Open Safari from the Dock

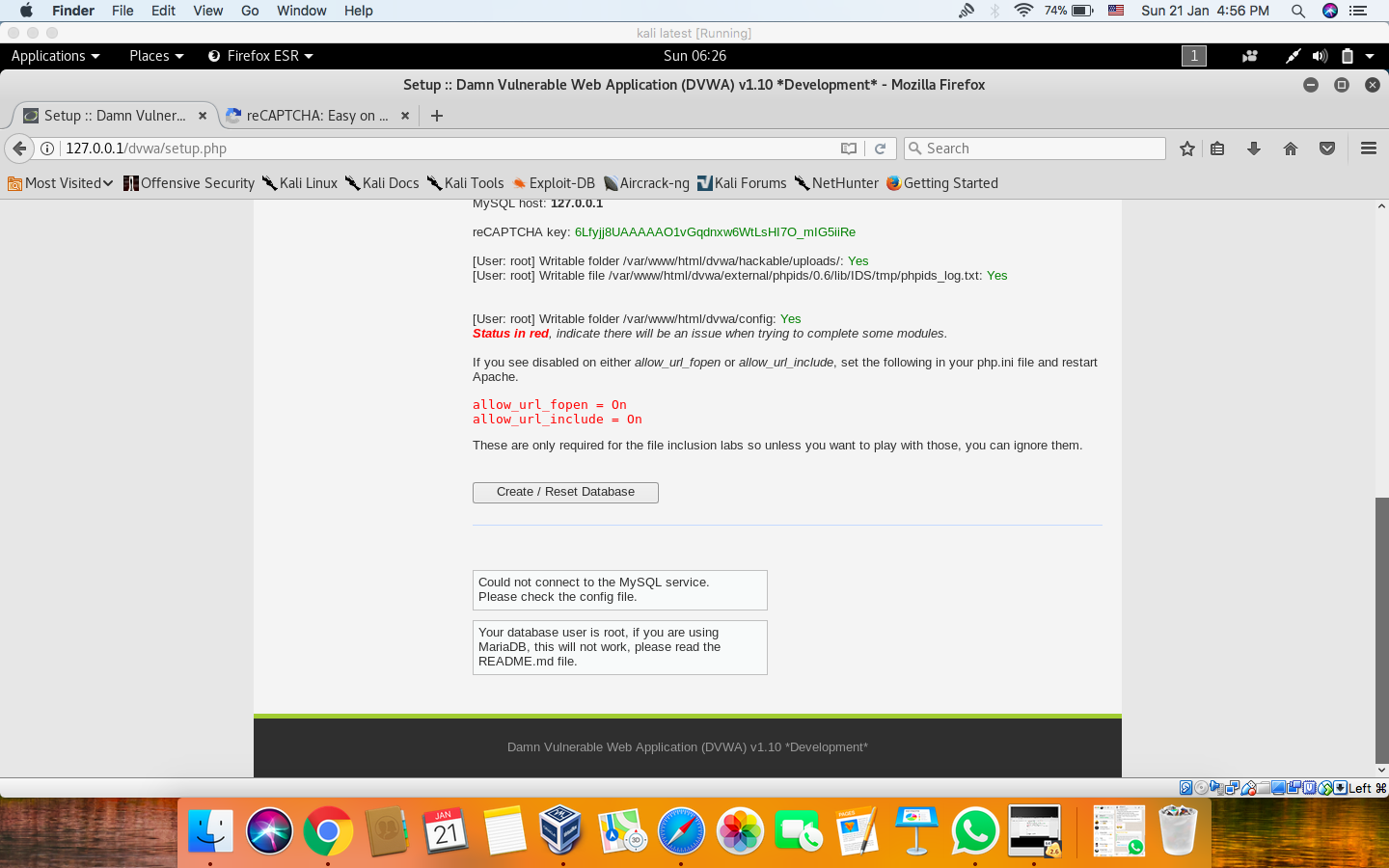pyautogui.click(x=681, y=830)
